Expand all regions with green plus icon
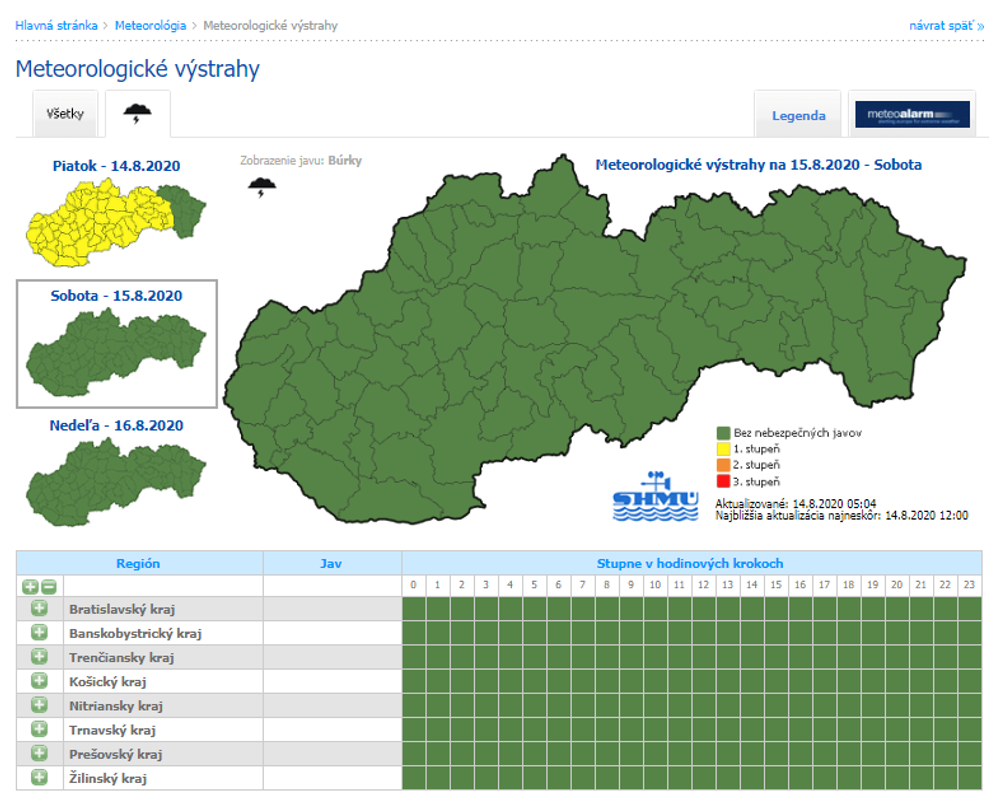The height and width of the screenshot is (807, 1000). click(30, 586)
